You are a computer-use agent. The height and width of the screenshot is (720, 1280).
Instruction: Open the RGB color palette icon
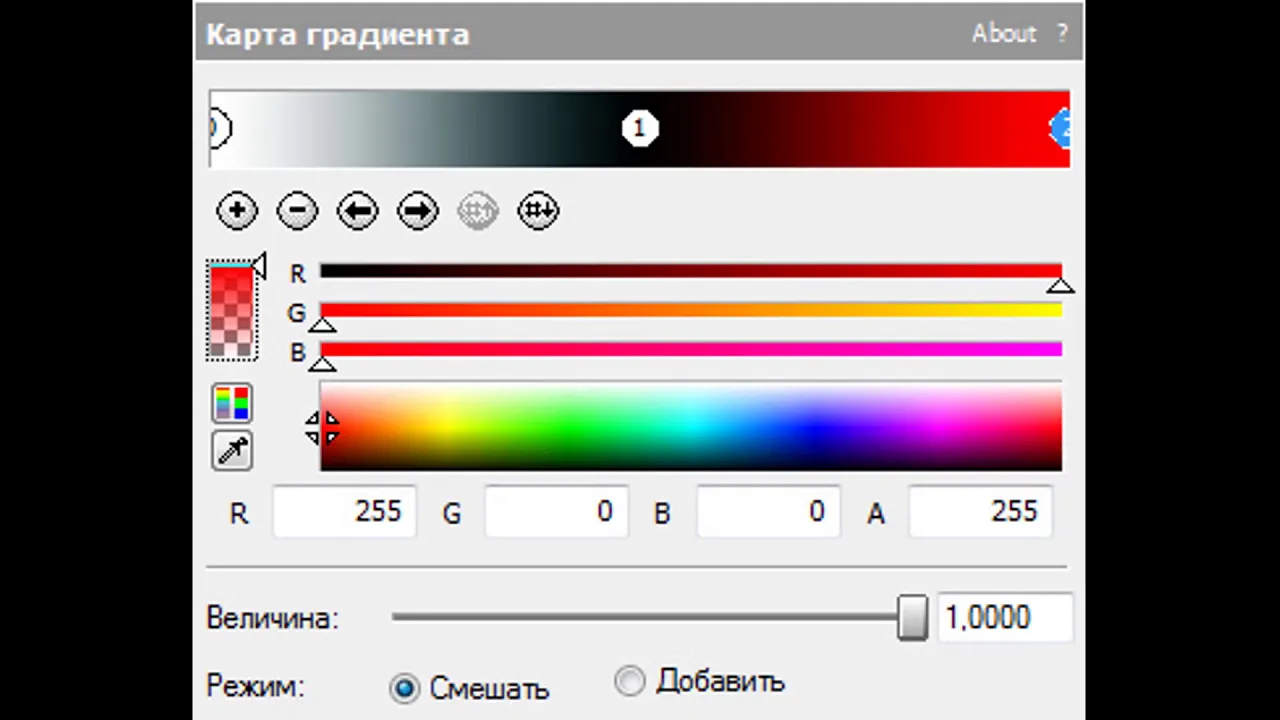point(232,403)
